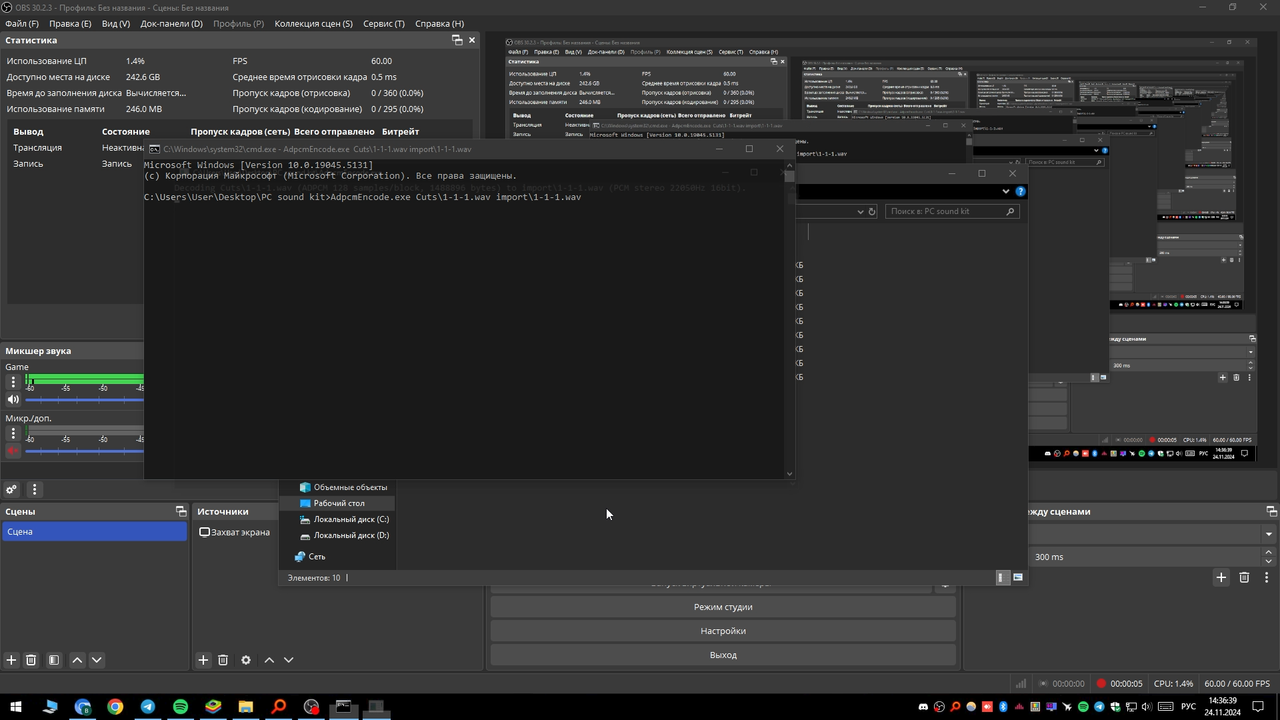The width and height of the screenshot is (1280, 720).
Task: Add a new scene
Action: click(x=11, y=660)
